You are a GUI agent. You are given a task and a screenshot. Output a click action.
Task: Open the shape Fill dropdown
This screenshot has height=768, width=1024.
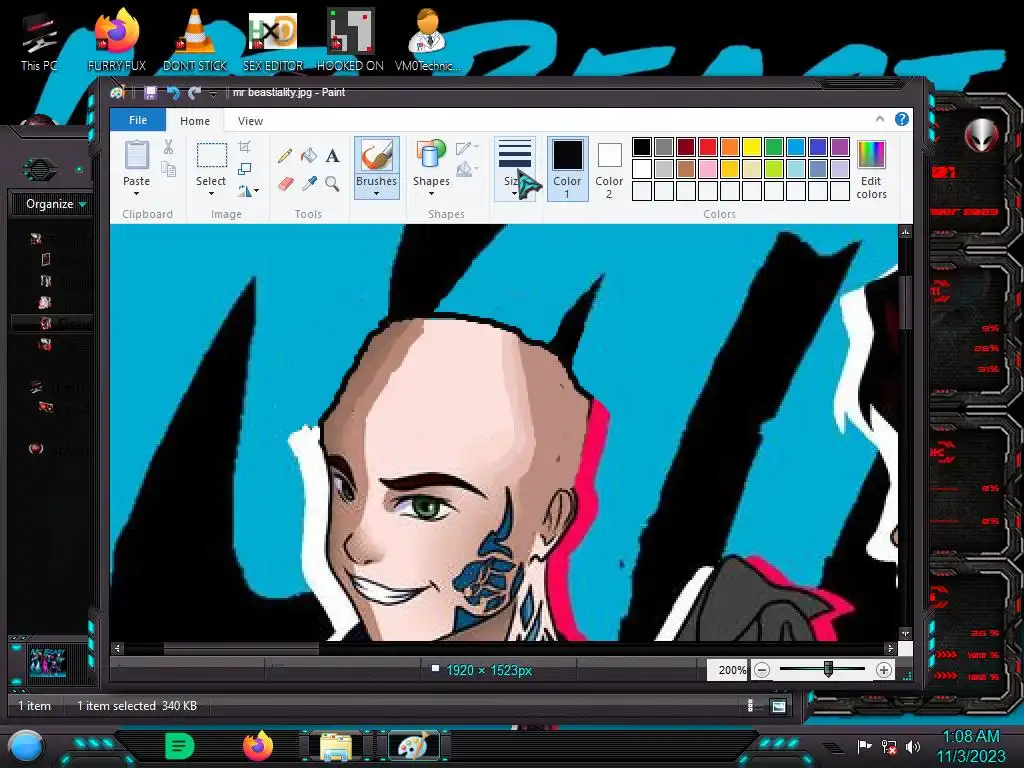point(468,170)
